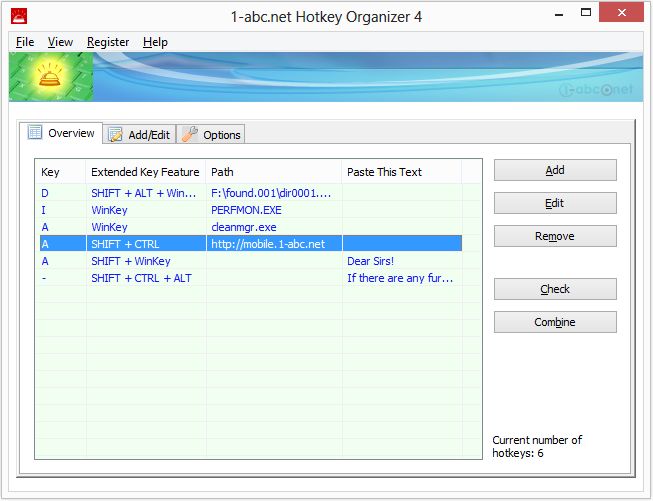Click the Overview tab list icon

pos(35,133)
